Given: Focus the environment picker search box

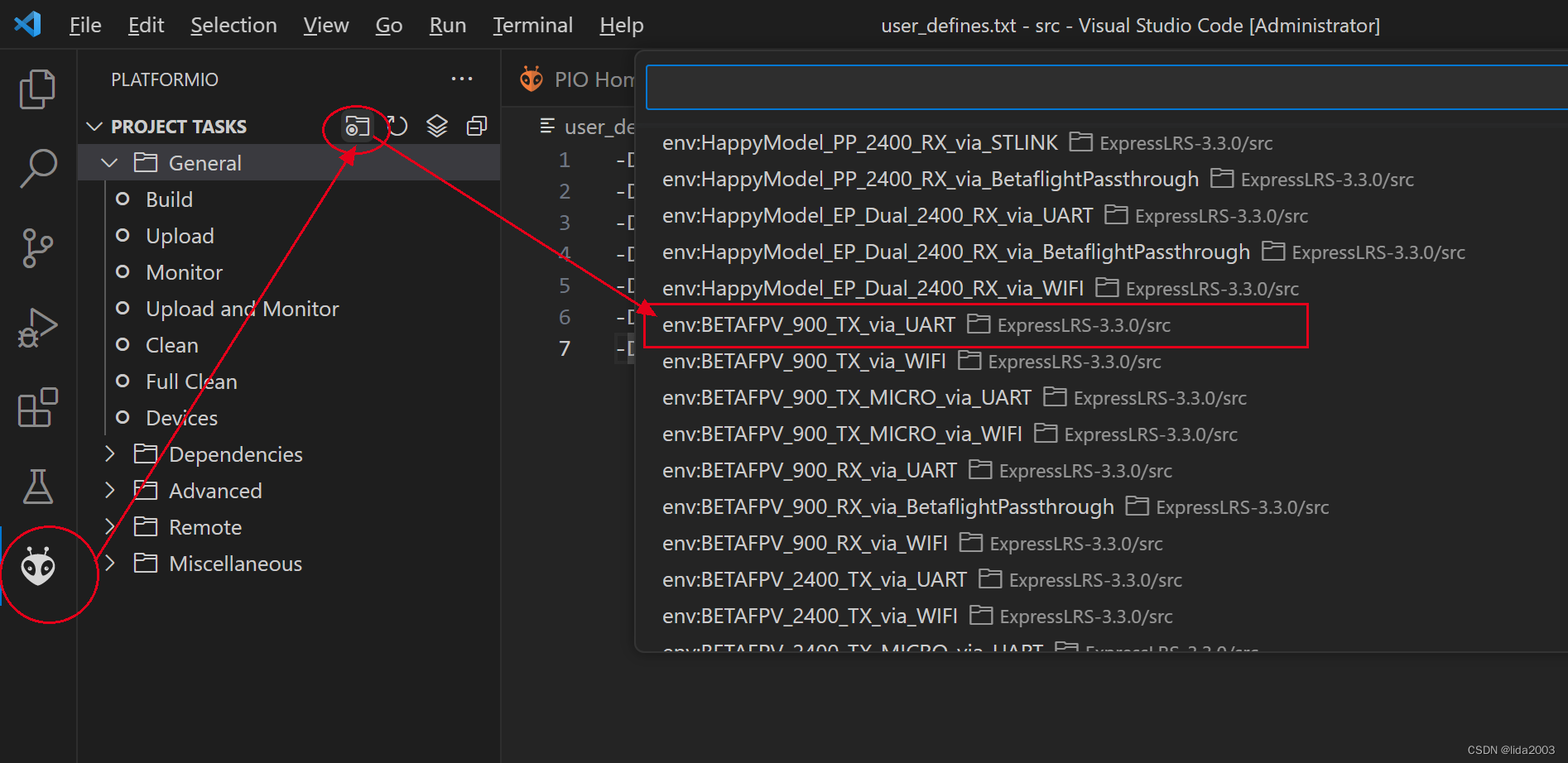Looking at the screenshot, I should click(x=1107, y=87).
